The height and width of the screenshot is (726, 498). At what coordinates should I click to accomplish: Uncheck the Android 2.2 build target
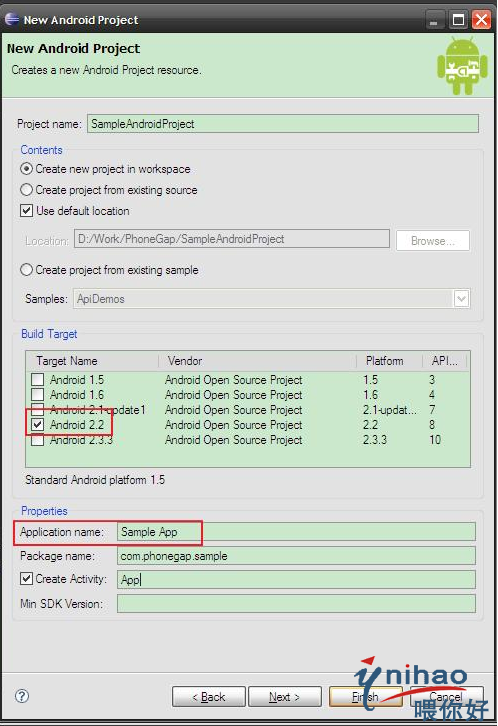(x=37, y=425)
